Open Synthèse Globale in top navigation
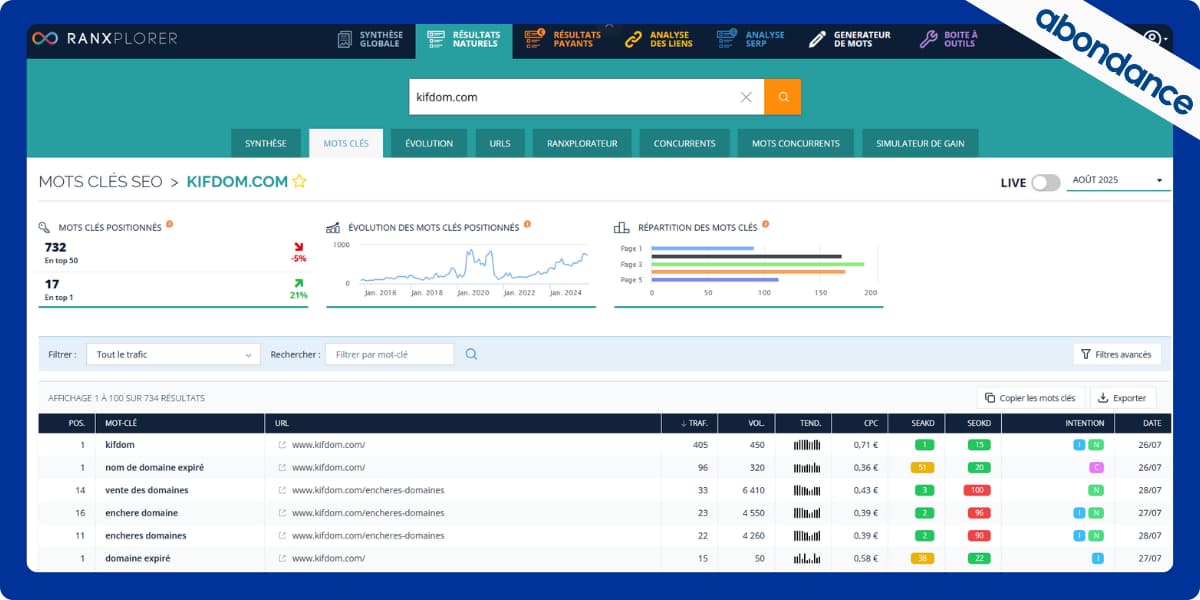This screenshot has width=1200, height=600. 370,39
